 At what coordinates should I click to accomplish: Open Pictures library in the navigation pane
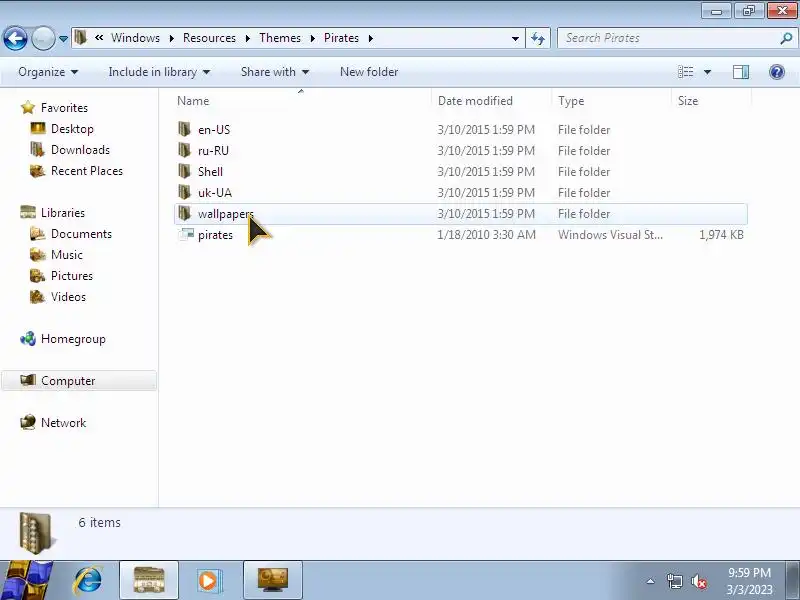pyautogui.click(x=71, y=276)
